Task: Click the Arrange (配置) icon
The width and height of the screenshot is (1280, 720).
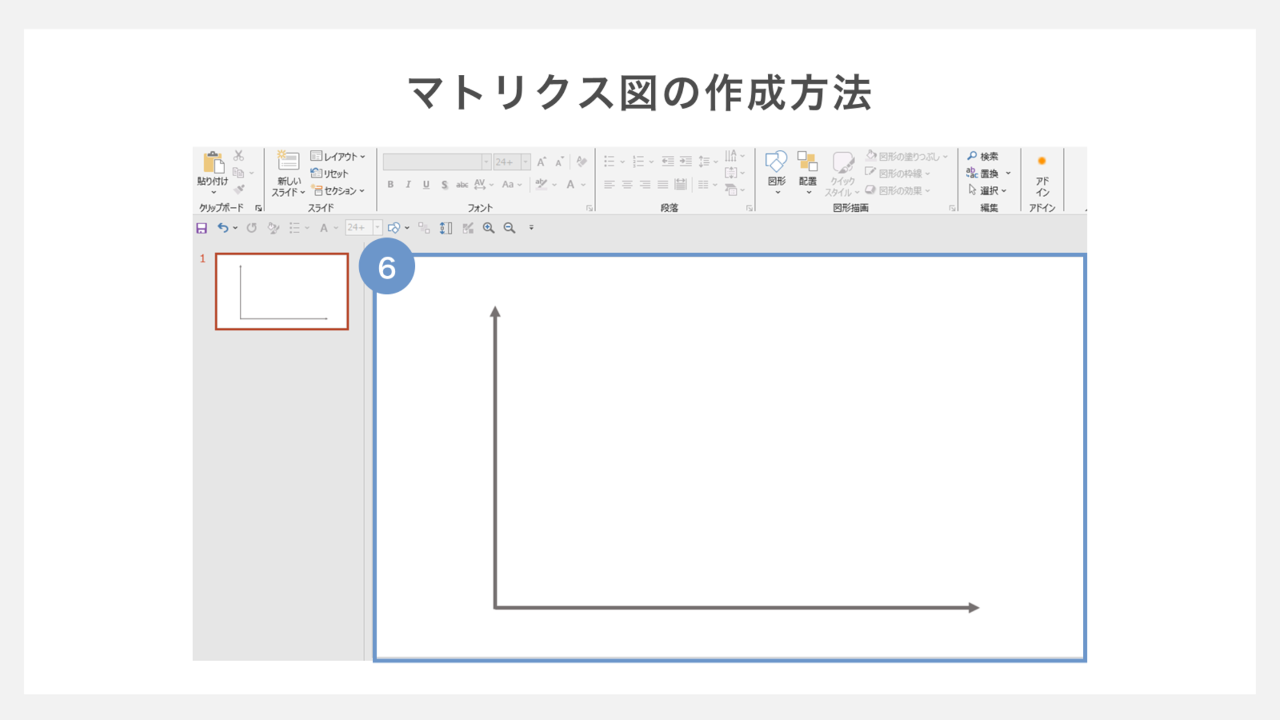Action: coord(807,161)
